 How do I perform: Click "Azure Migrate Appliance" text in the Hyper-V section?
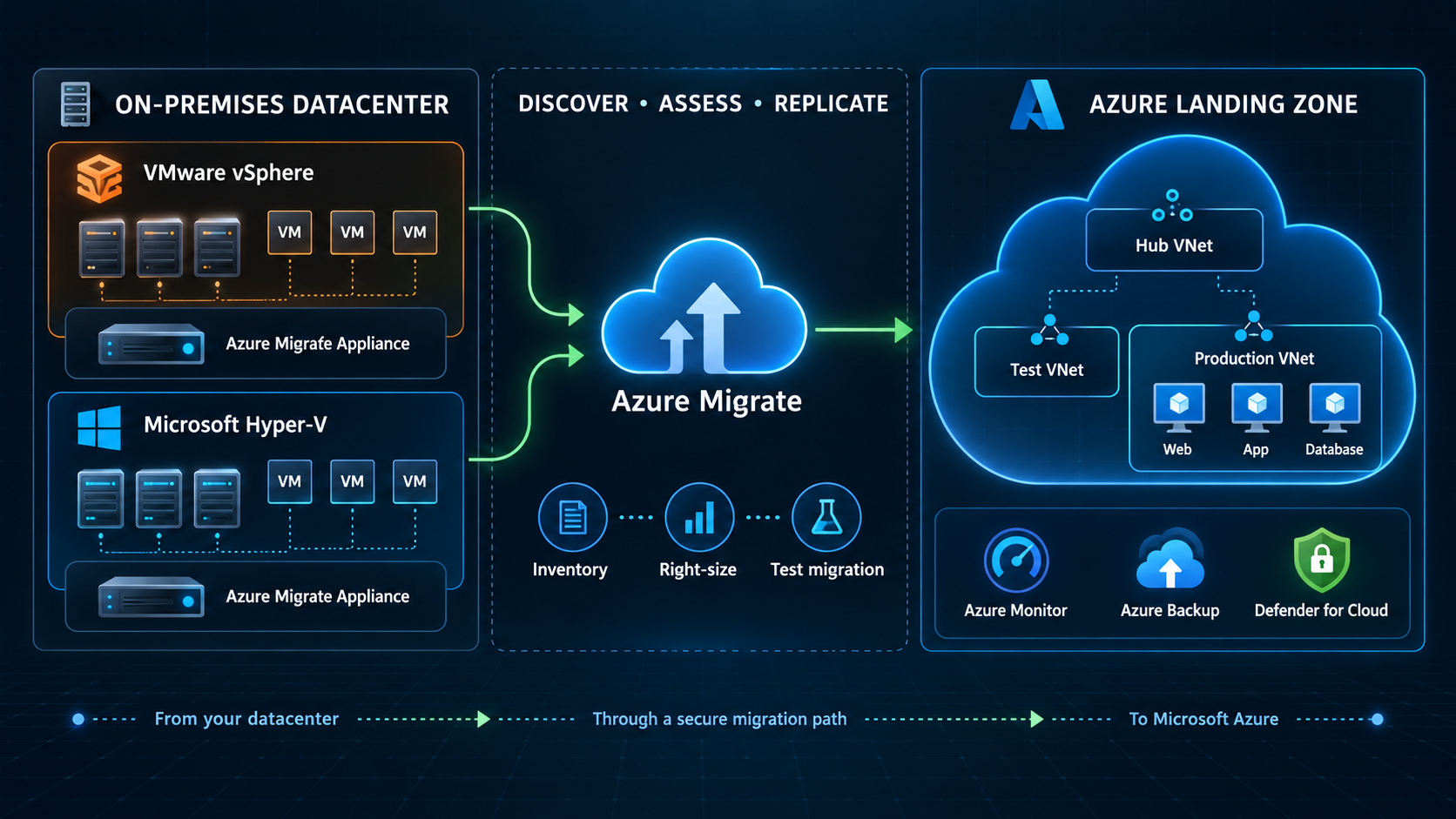(x=317, y=596)
